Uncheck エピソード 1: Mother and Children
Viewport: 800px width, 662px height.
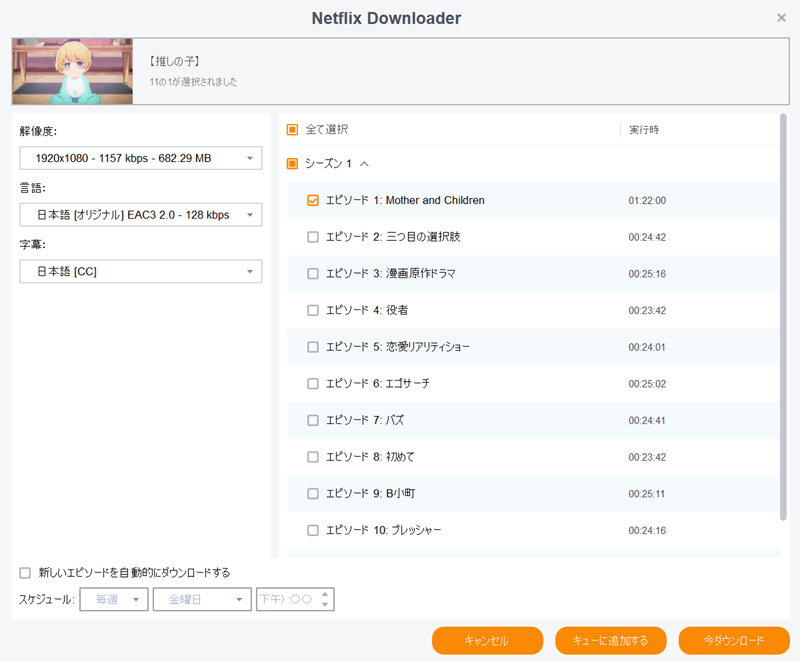tap(313, 201)
